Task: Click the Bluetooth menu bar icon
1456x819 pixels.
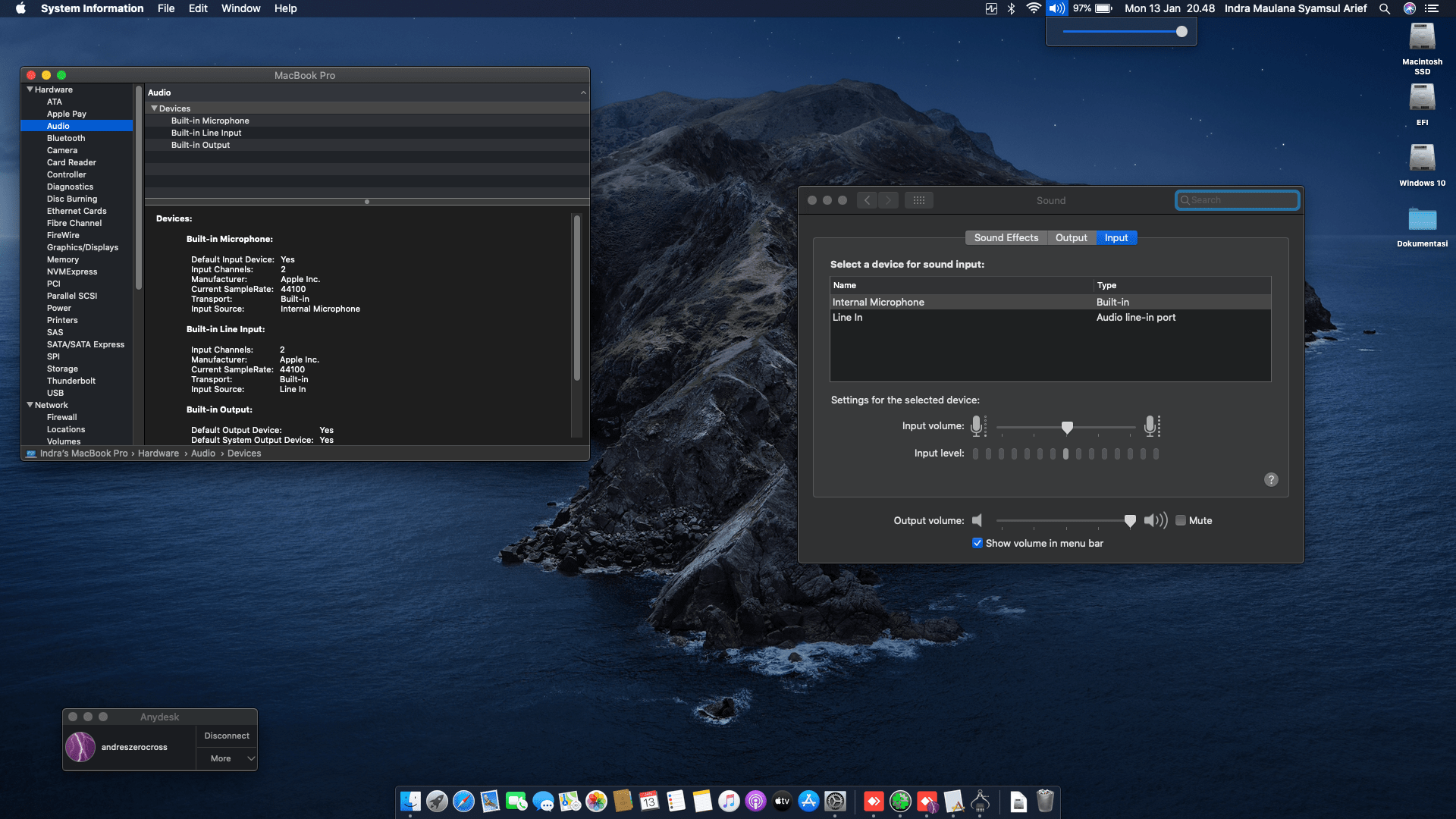Action: click(1011, 8)
